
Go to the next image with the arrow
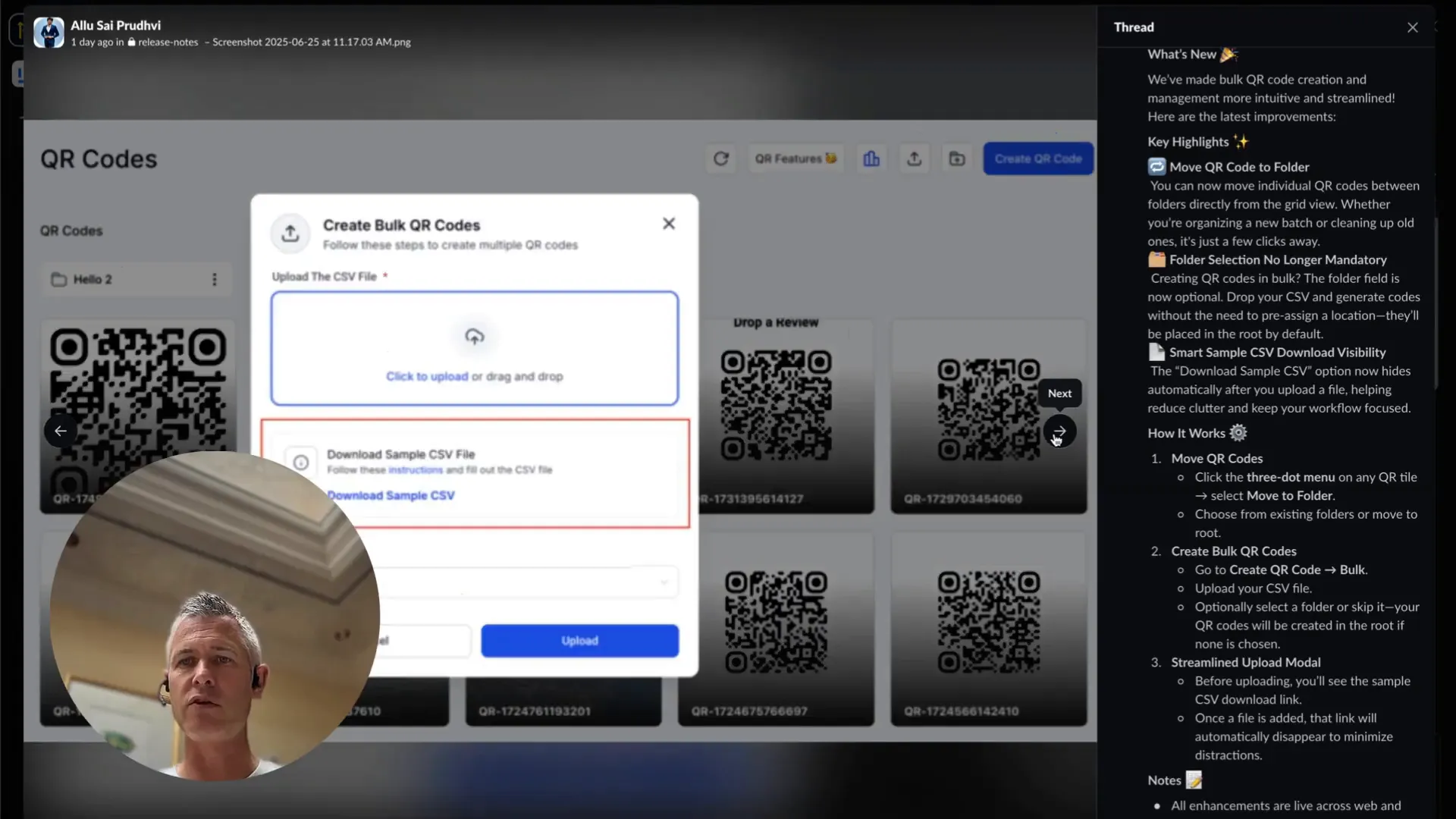pyautogui.click(x=1059, y=431)
